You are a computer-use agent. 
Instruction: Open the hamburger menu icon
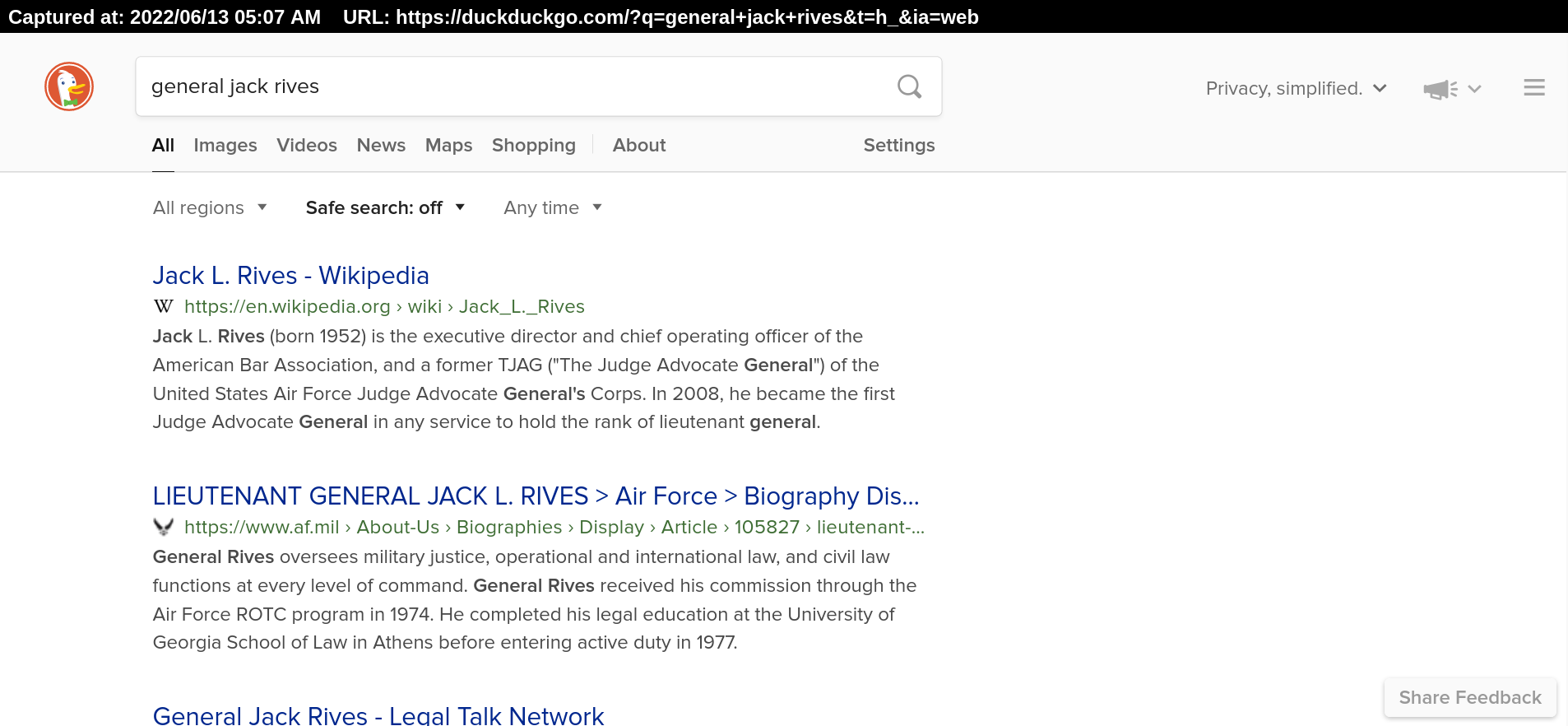click(1533, 87)
